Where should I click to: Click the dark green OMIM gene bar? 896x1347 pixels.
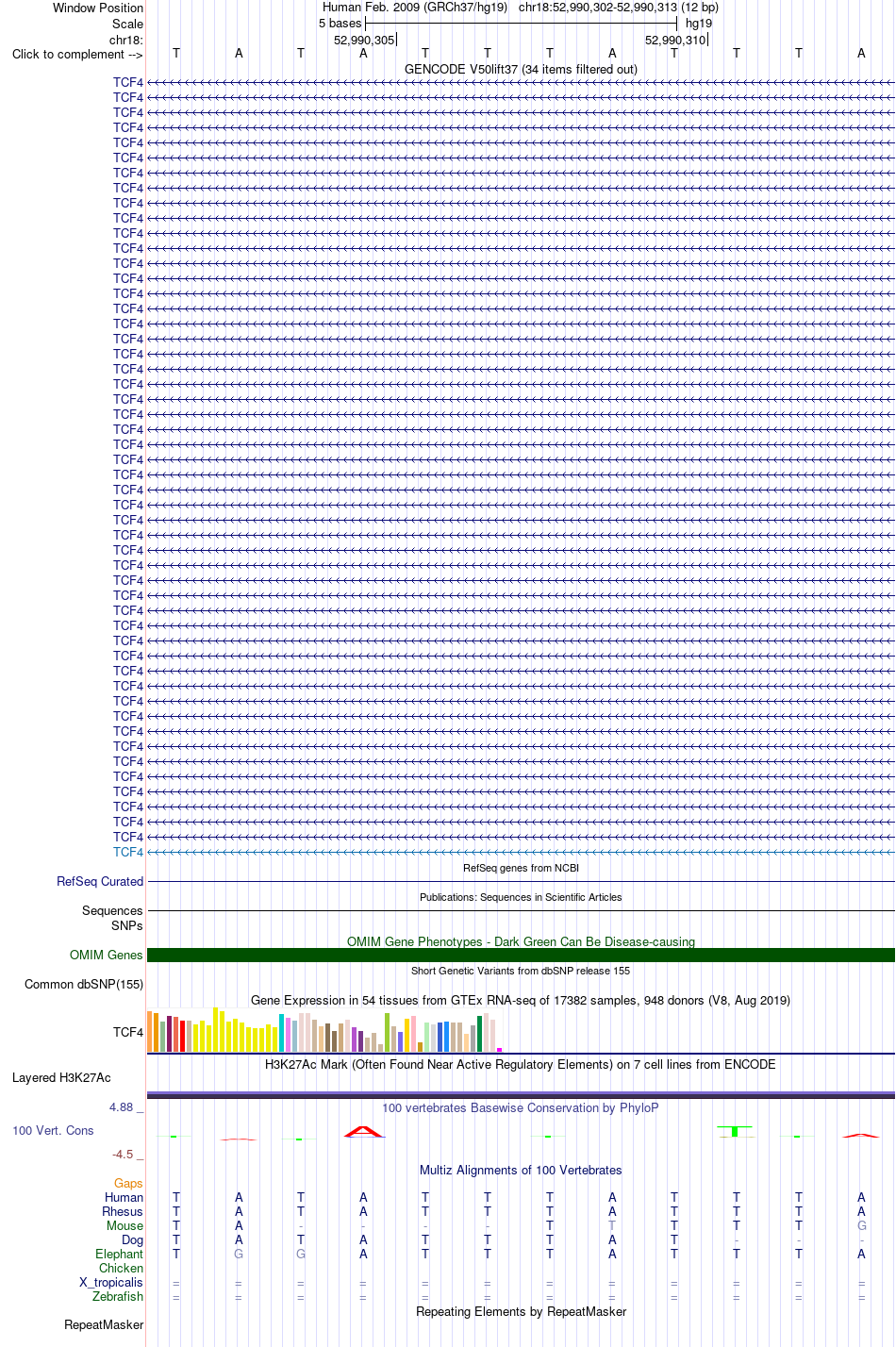pyautogui.click(x=521, y=955)
